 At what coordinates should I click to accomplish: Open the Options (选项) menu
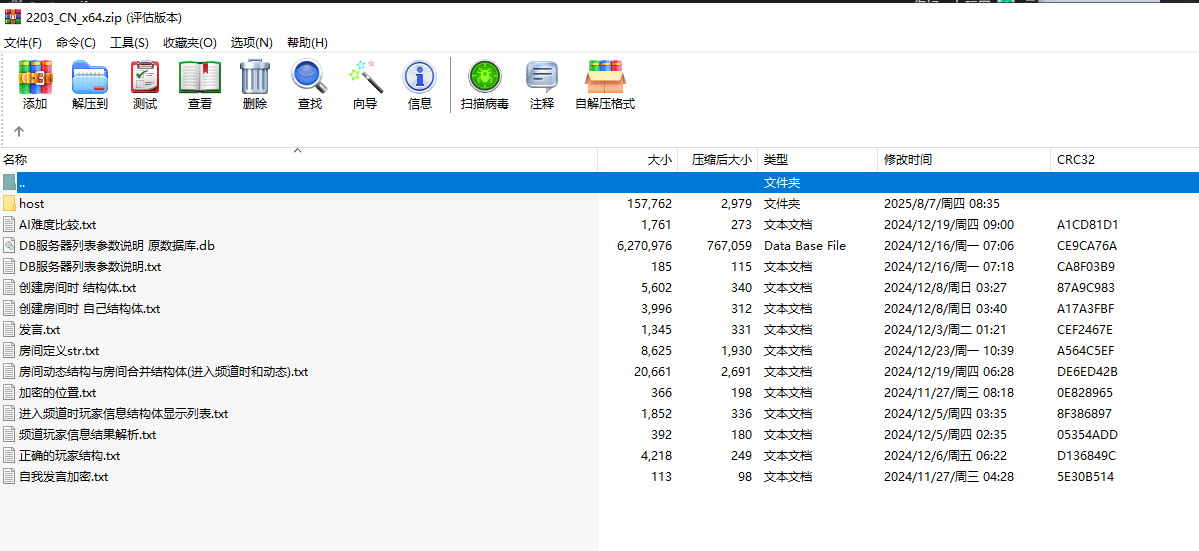(x=252, y=42)
